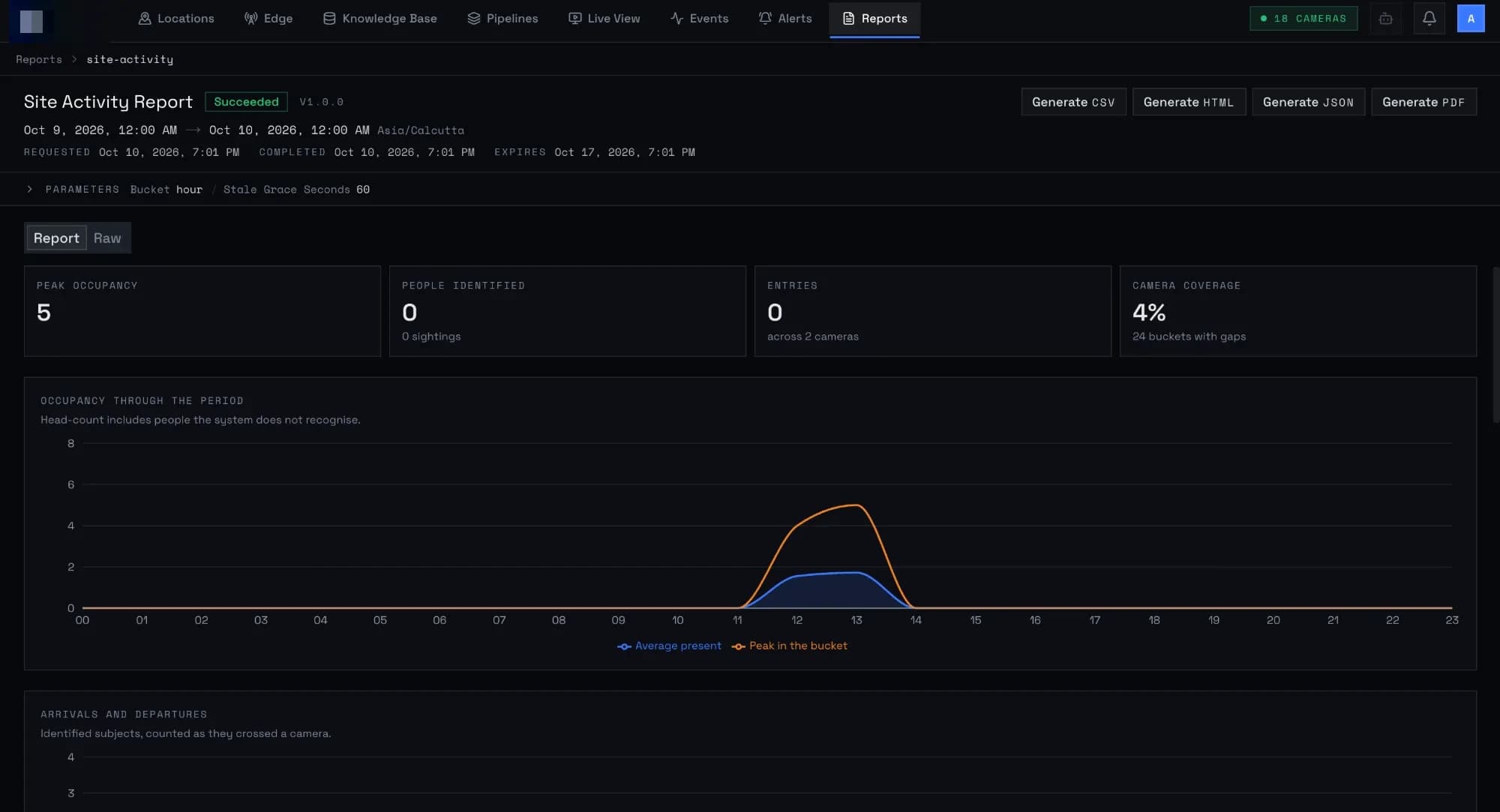Open the assistant bot icon button

point(1386,19)
